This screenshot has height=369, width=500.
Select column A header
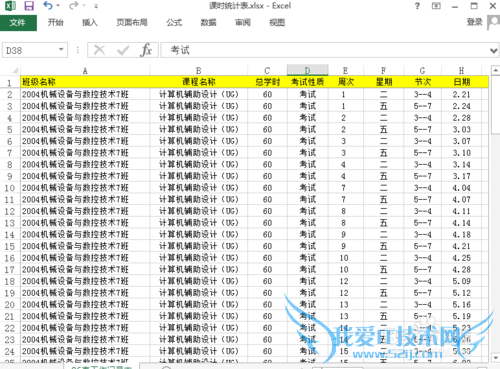85,71
